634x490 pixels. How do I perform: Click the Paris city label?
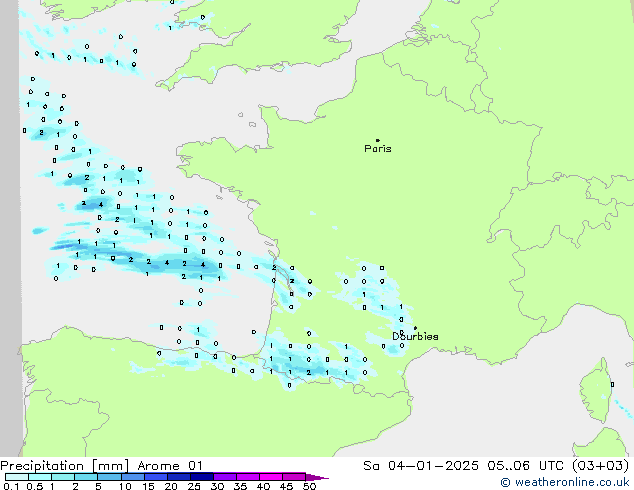[378, 149]
